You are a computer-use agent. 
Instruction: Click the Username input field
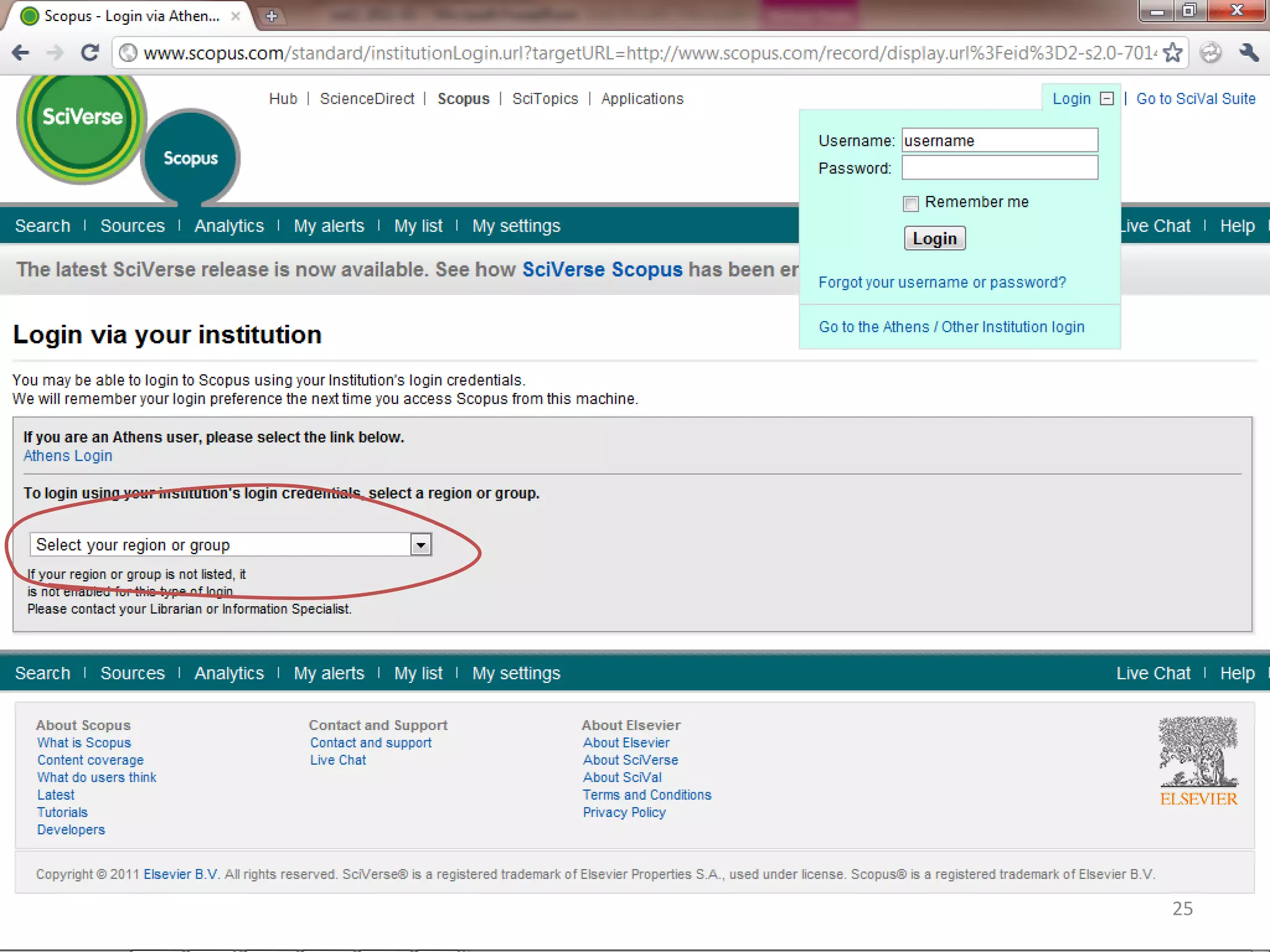click(1000, 140)
